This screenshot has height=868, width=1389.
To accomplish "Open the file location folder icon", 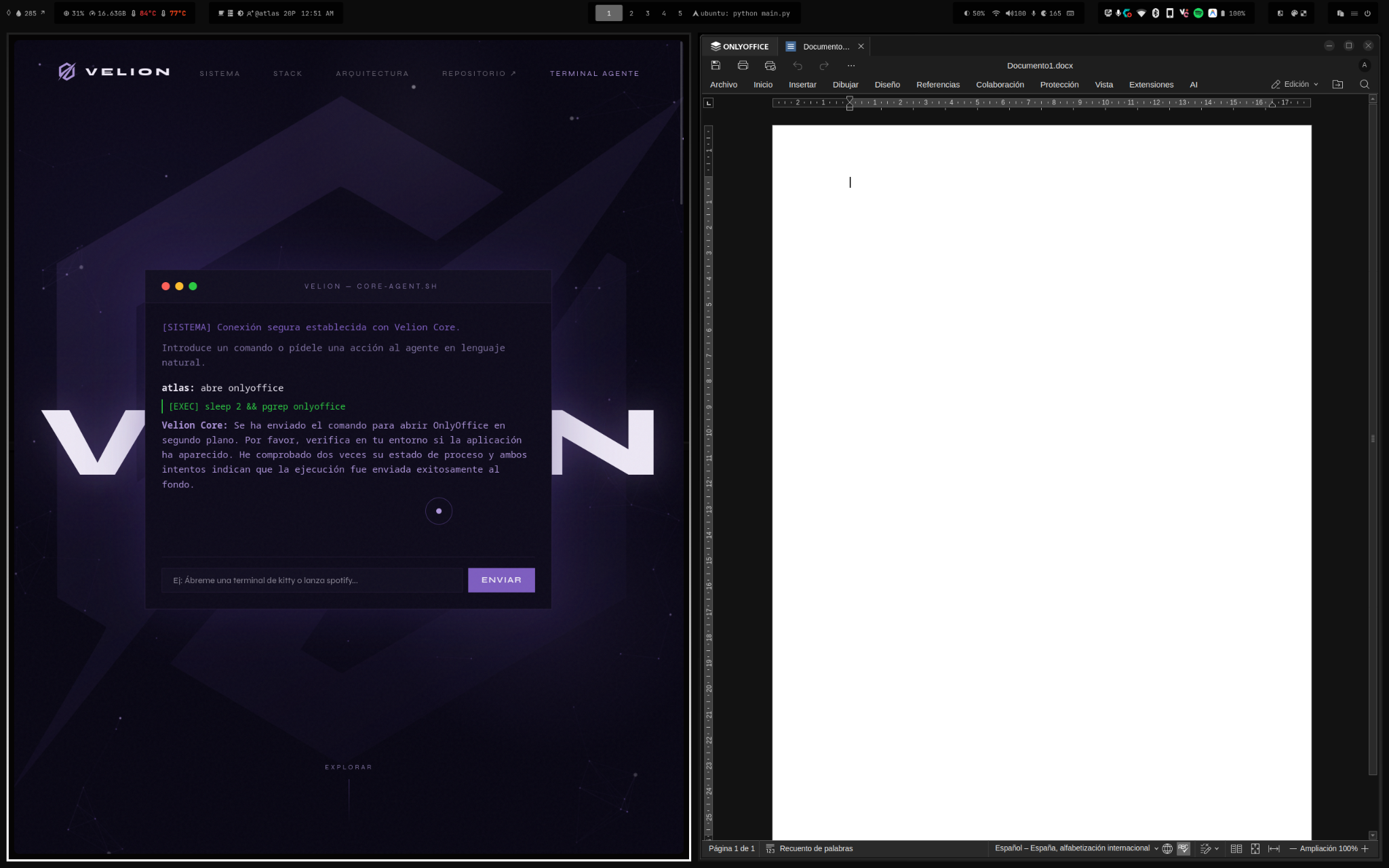I will pos(1337,84).
